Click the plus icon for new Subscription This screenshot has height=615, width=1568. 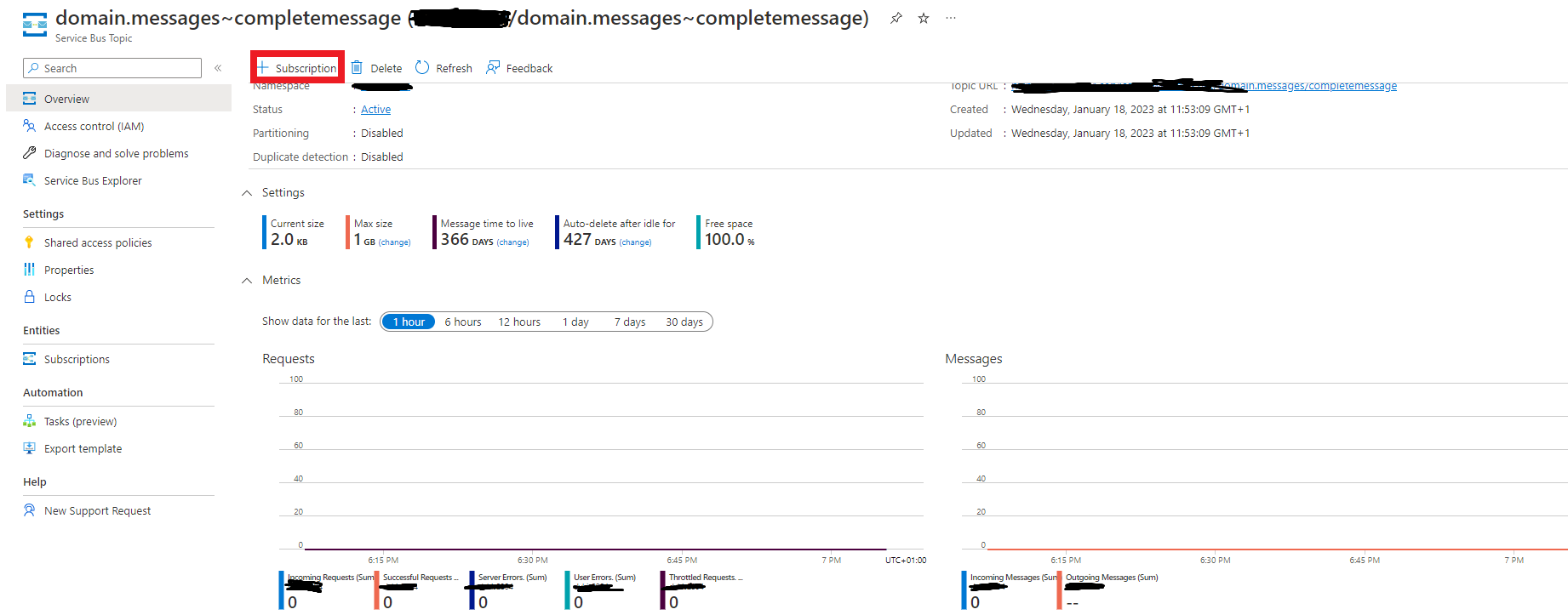[x=263, y=67]
